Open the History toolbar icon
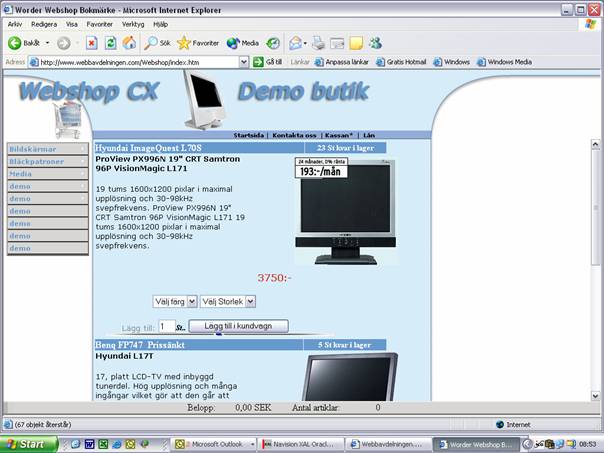This screenshot has height=453, width=604. (x=273, y=43)
